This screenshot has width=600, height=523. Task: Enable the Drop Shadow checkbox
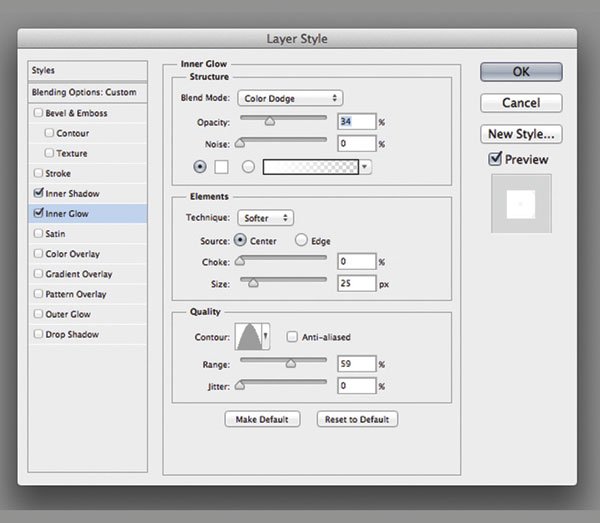coord(38,334)
